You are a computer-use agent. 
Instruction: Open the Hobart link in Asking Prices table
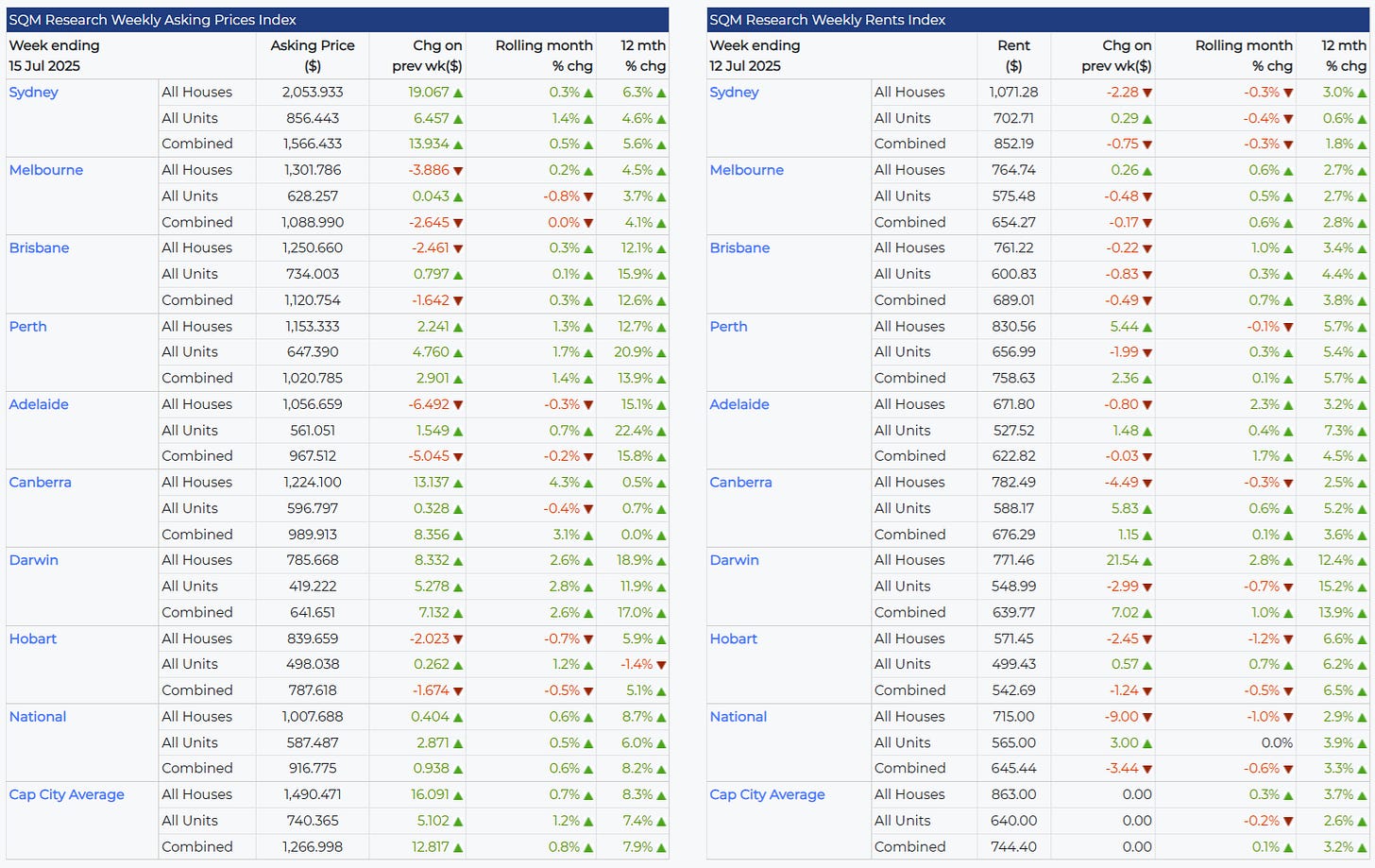pyautogui.click(x=32, y=638)
